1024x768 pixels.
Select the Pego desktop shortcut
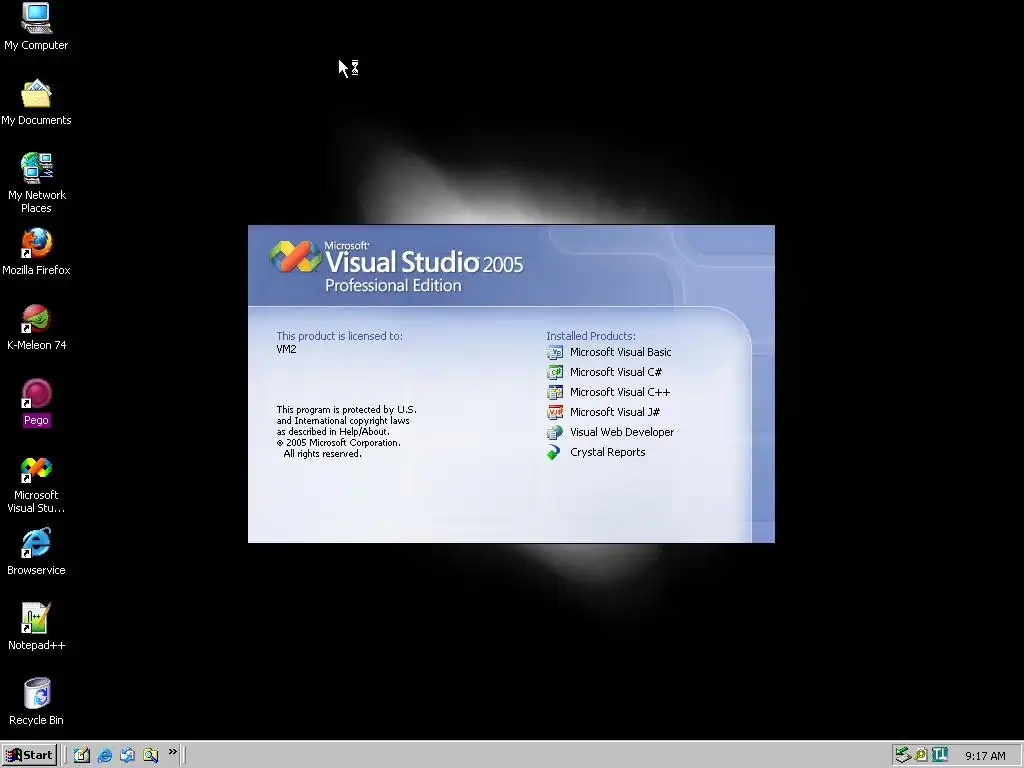[x=37, y=402]
